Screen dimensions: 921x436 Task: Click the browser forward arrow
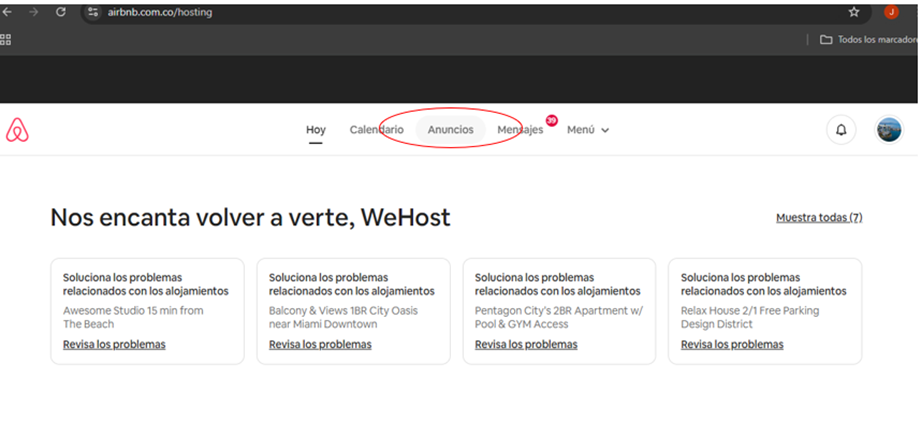[x=33, y=12]
